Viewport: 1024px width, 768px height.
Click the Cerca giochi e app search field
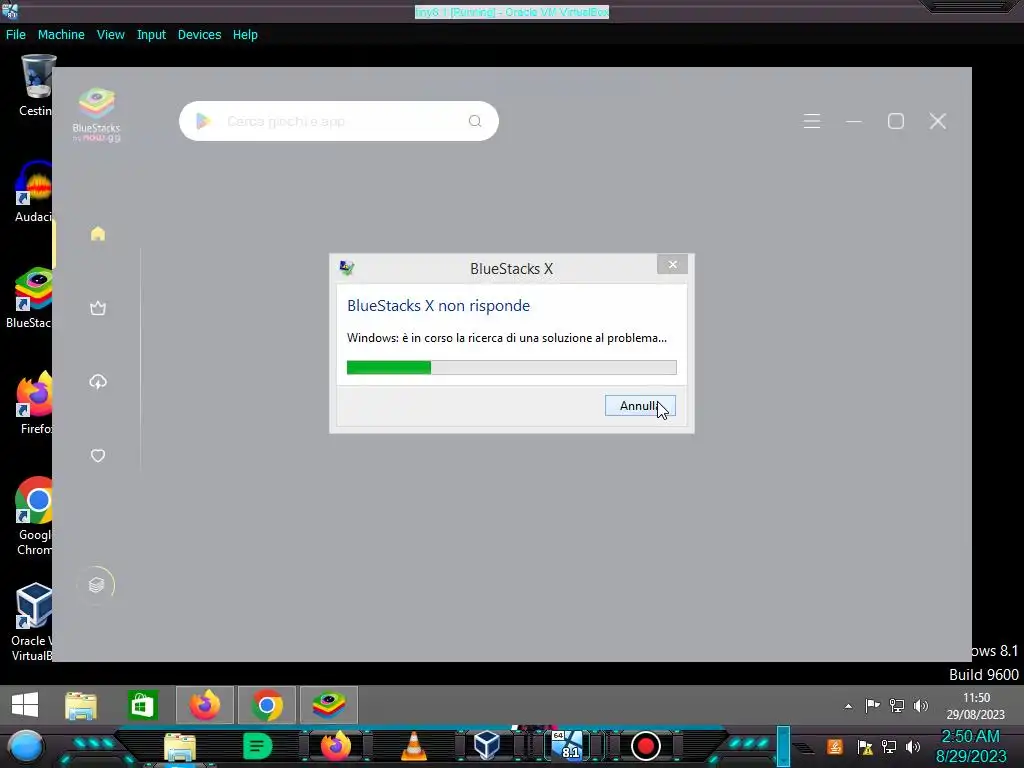pos(339,121)
